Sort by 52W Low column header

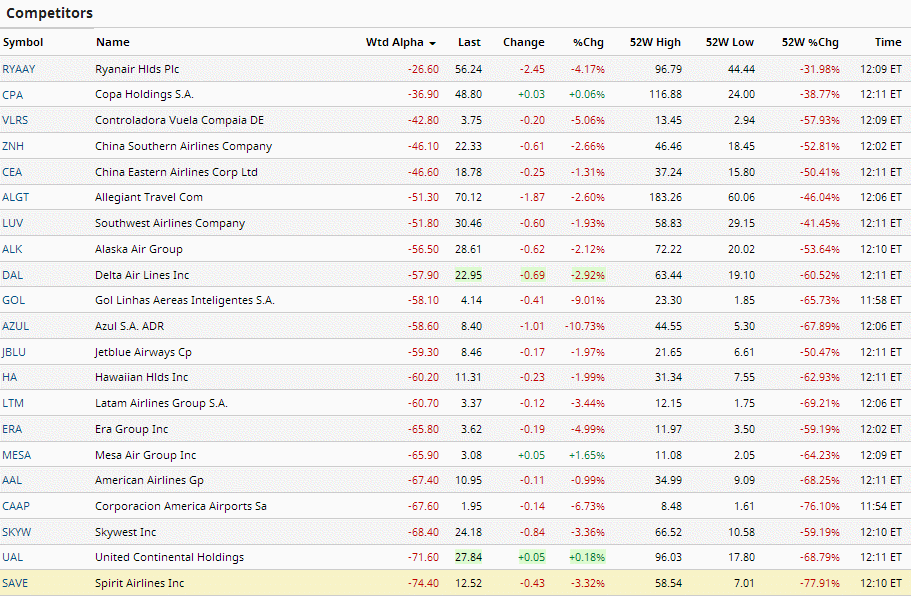point(729,42)
